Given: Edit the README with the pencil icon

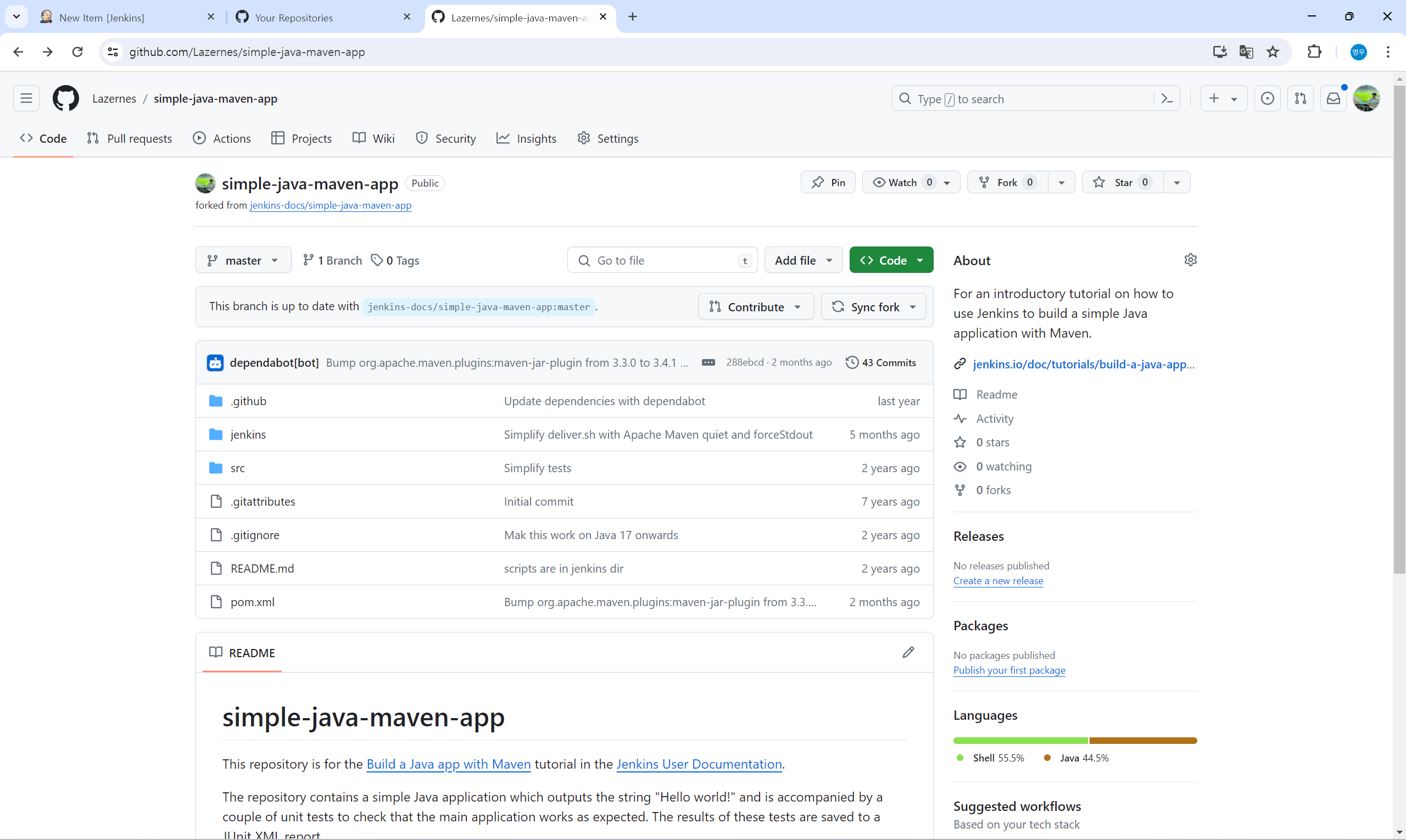Looking at the screenshot, I should pos(908,652).
